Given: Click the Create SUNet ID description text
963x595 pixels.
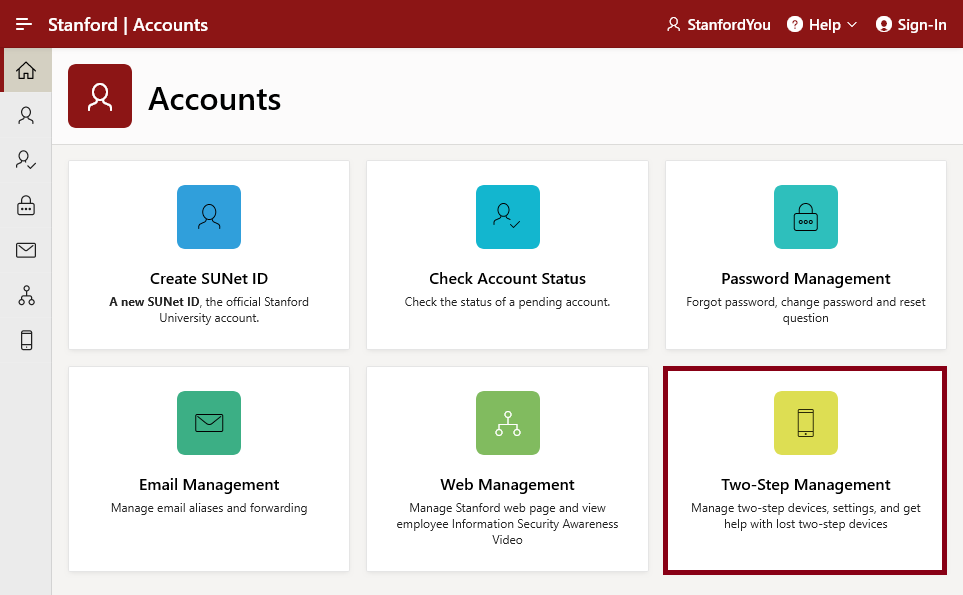Looking at the screenshot, I should [x=209, y=309].
